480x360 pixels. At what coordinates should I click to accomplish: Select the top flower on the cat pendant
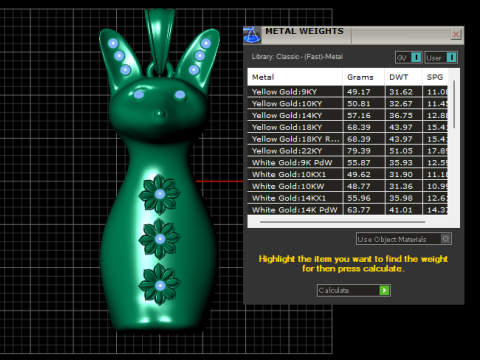point(160,194)
